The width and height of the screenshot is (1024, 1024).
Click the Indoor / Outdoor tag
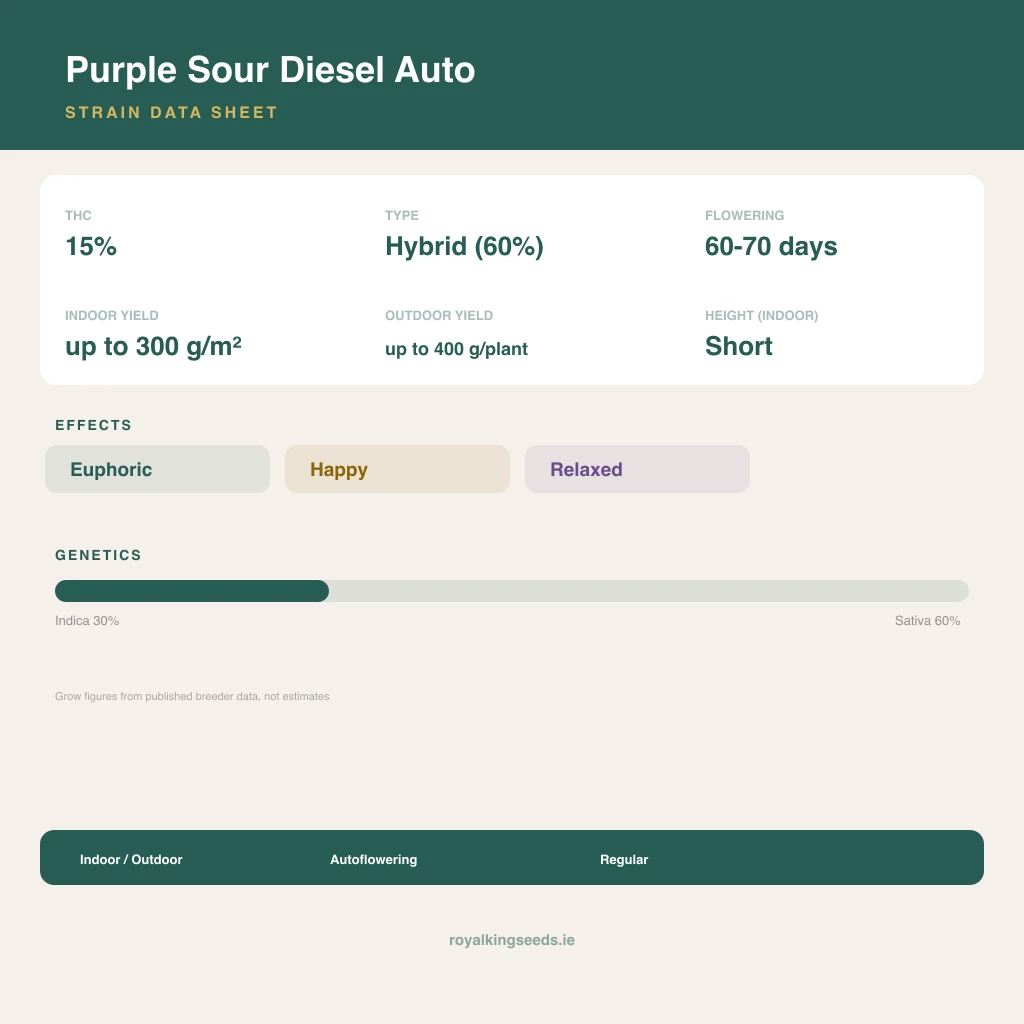pyautogui.click(x=131, y=859)
